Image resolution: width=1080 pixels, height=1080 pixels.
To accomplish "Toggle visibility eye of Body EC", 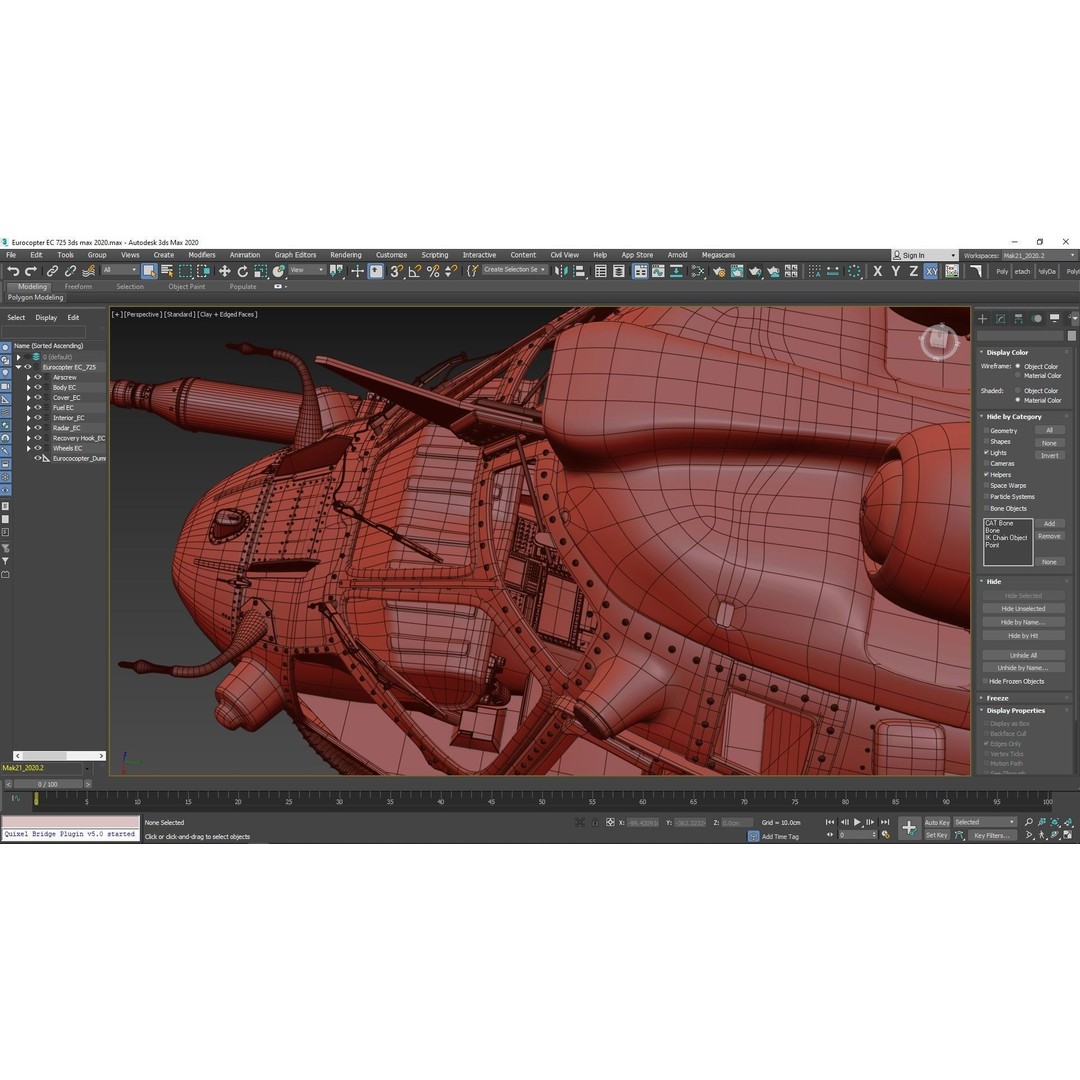I will (39, 388).
